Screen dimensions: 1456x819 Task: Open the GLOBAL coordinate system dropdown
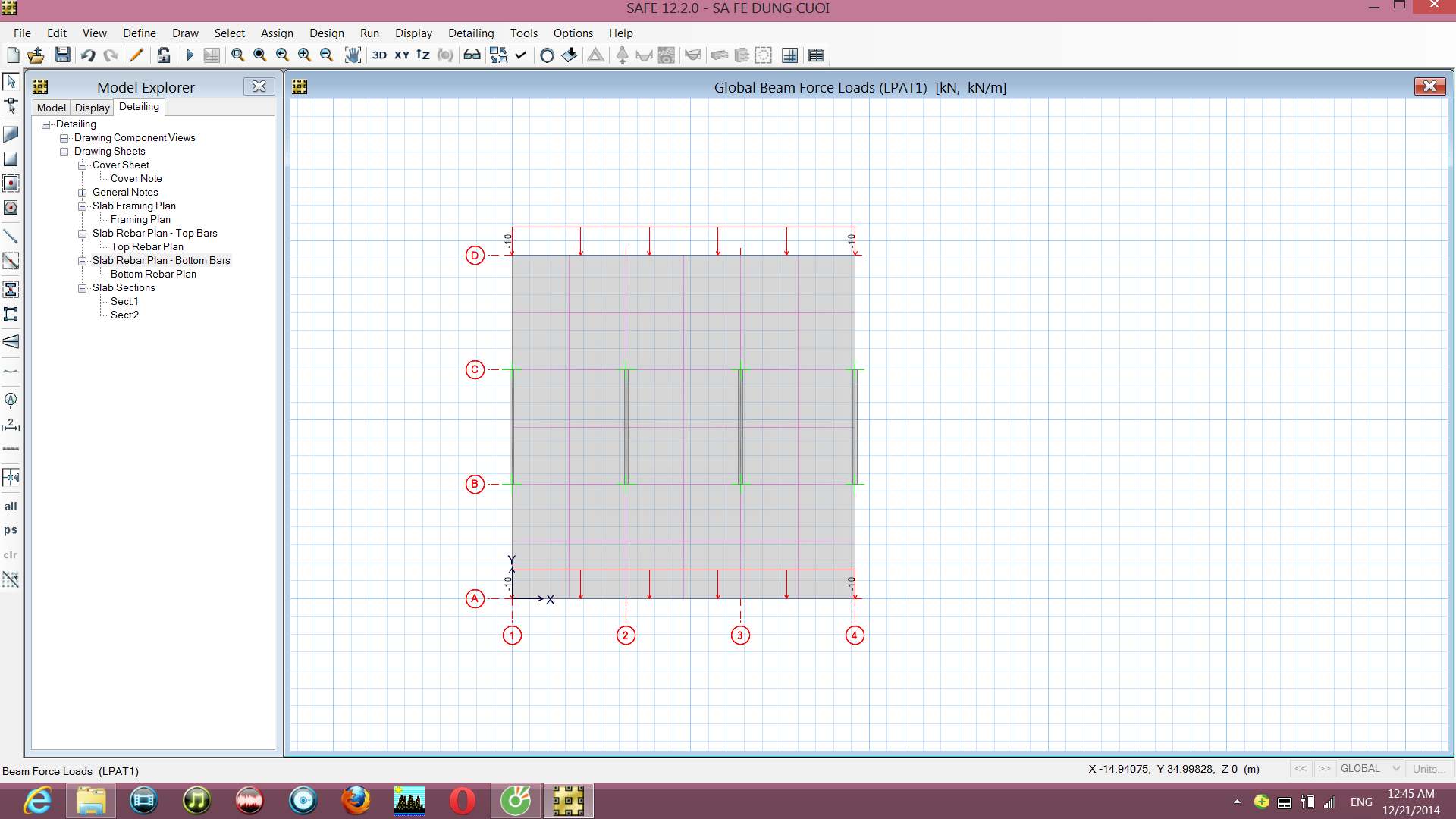(x=1370, y=769)
